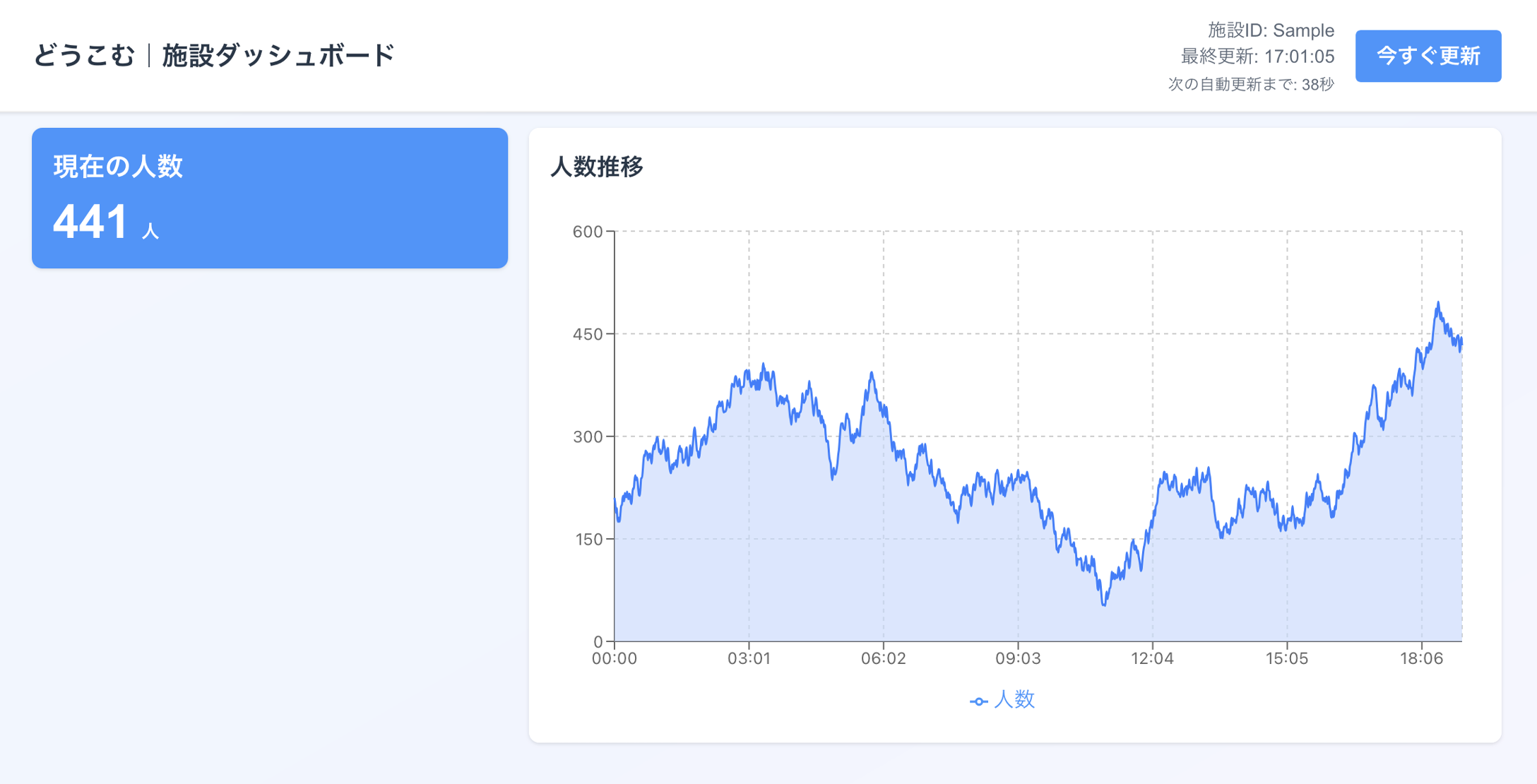Click the 今すぐ更新 refresh button
Screen dimensions: 1537x784
pos(1428,56)
